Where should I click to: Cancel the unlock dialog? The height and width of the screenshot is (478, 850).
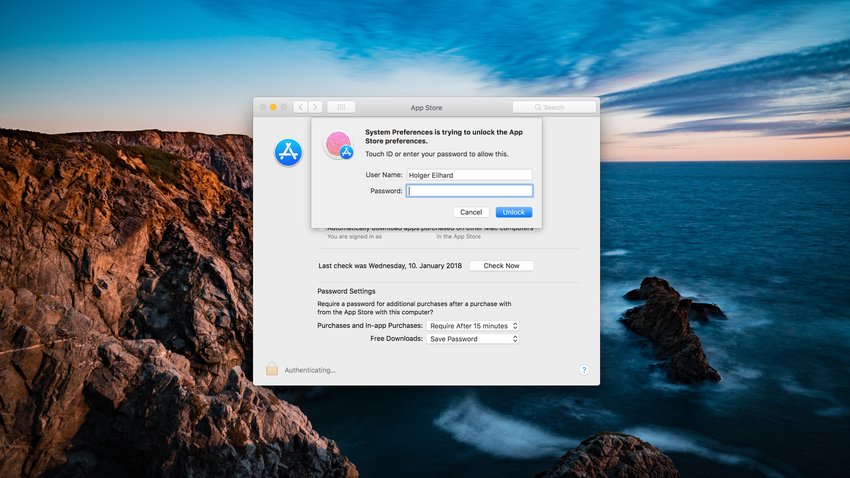(471, 212)
